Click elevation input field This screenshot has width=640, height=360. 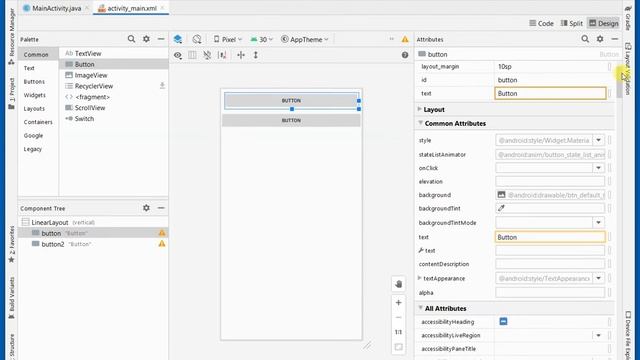coord(550,181)
